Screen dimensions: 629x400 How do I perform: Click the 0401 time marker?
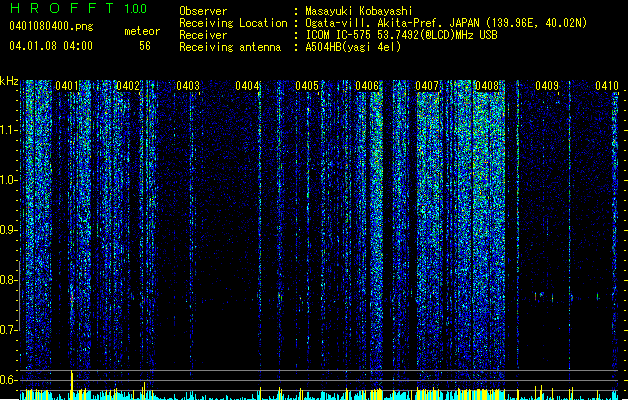coord(67,86)
